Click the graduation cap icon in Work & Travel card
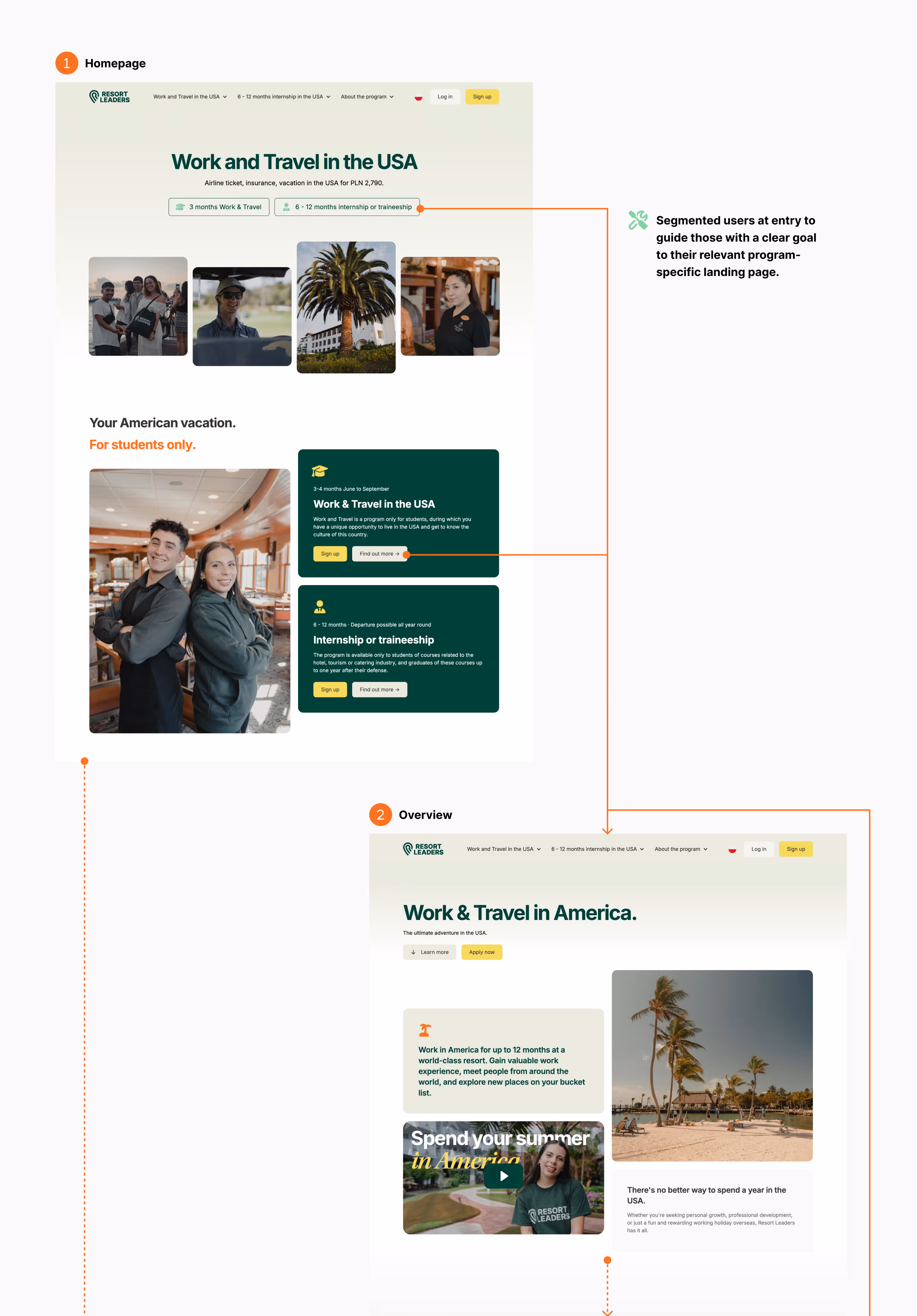 [x=319, y=471]
